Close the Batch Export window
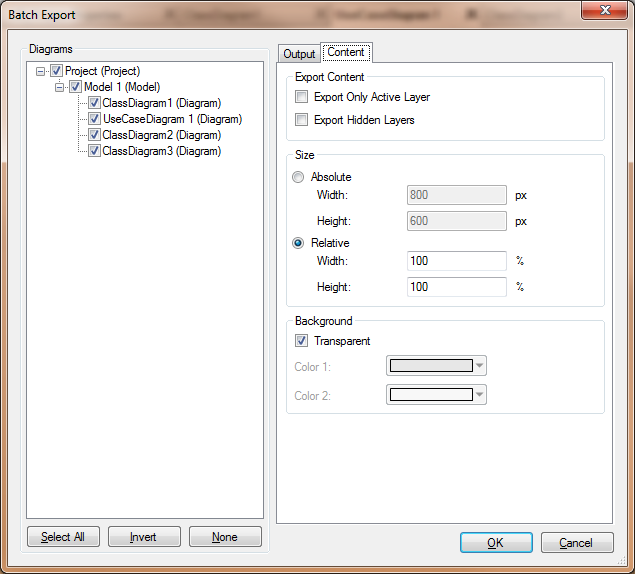This screenshot has width=635, height=574. pyautogui.click(x=605, y=10)
